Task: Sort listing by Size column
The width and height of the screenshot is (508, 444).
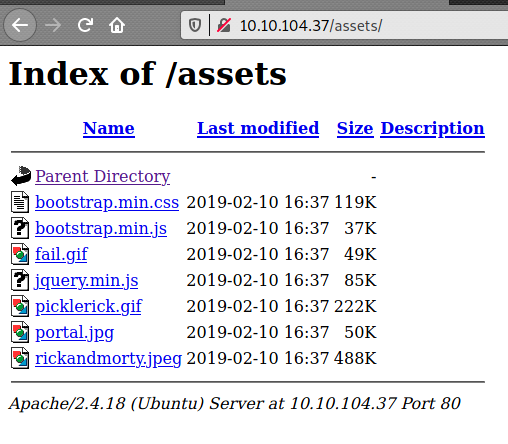Action: click(355, 128)
